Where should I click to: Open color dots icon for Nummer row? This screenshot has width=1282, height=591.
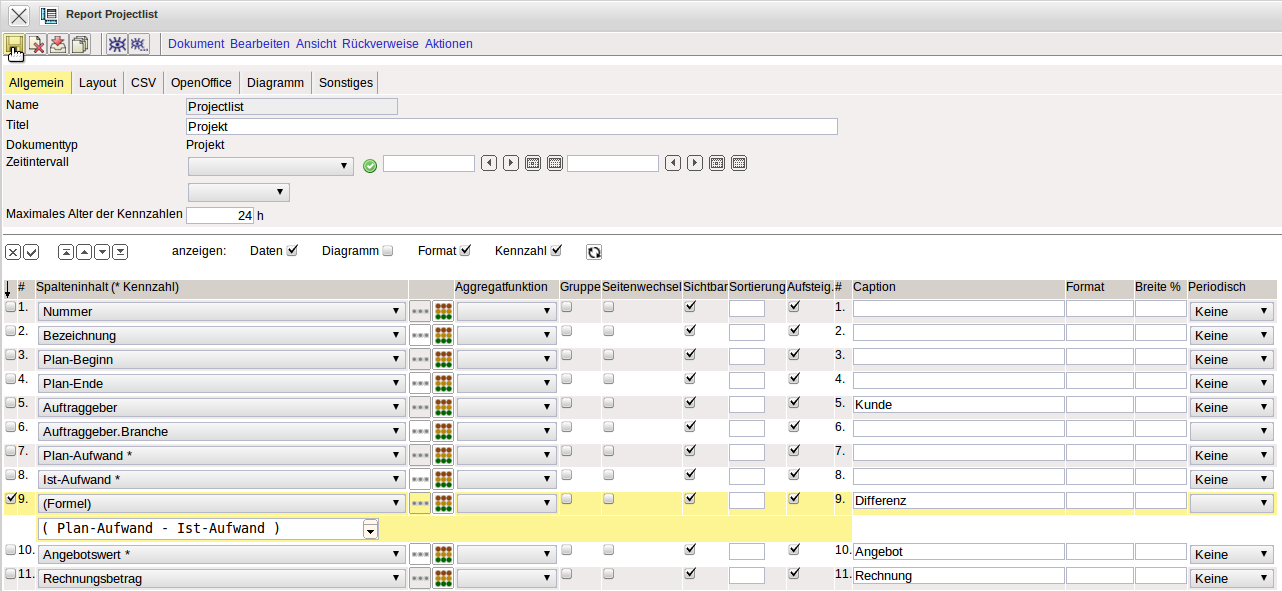[x=443, y=311]
